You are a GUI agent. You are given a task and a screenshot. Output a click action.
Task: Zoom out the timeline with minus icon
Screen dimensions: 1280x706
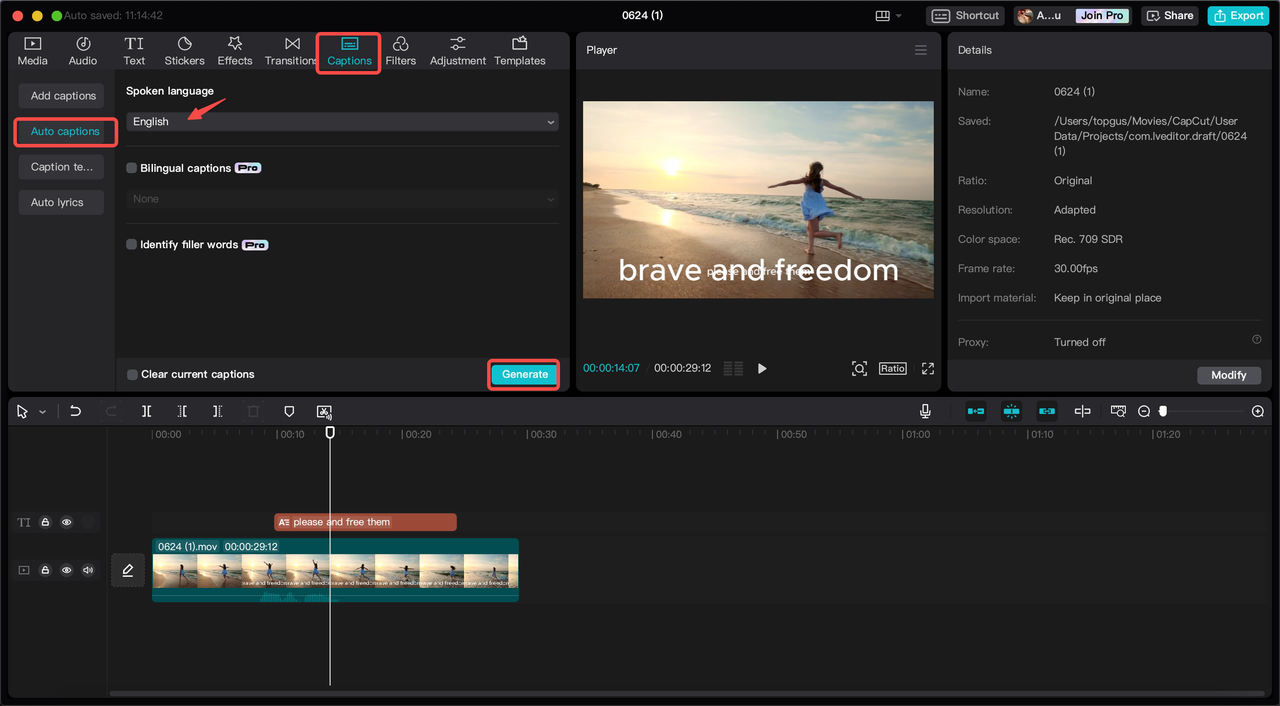1144,411
